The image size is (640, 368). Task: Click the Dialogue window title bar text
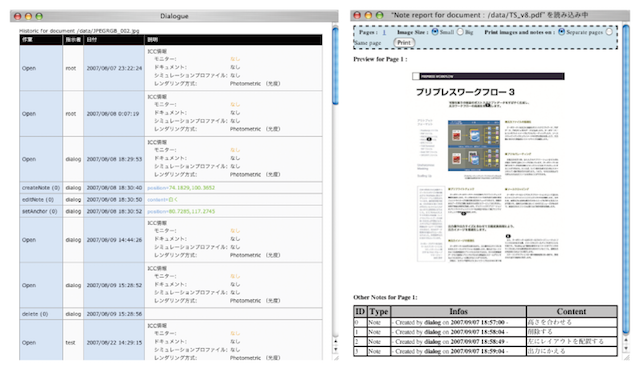pos(174,16)
